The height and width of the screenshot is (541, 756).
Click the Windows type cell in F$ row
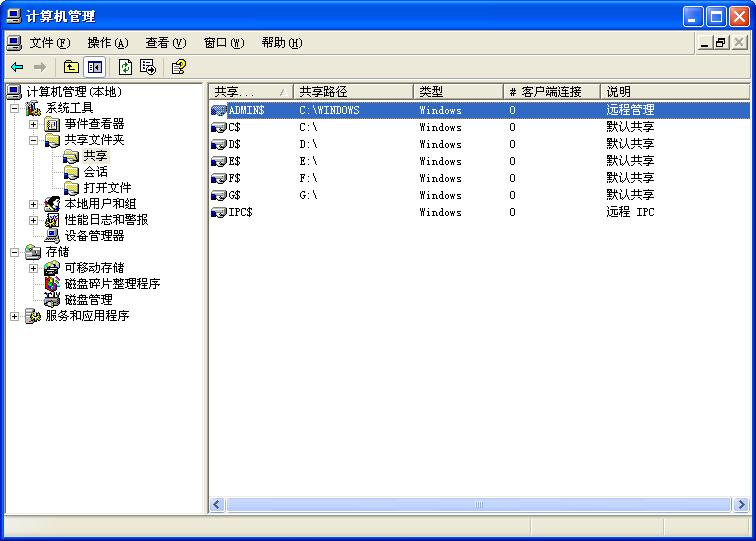point(440,178)
